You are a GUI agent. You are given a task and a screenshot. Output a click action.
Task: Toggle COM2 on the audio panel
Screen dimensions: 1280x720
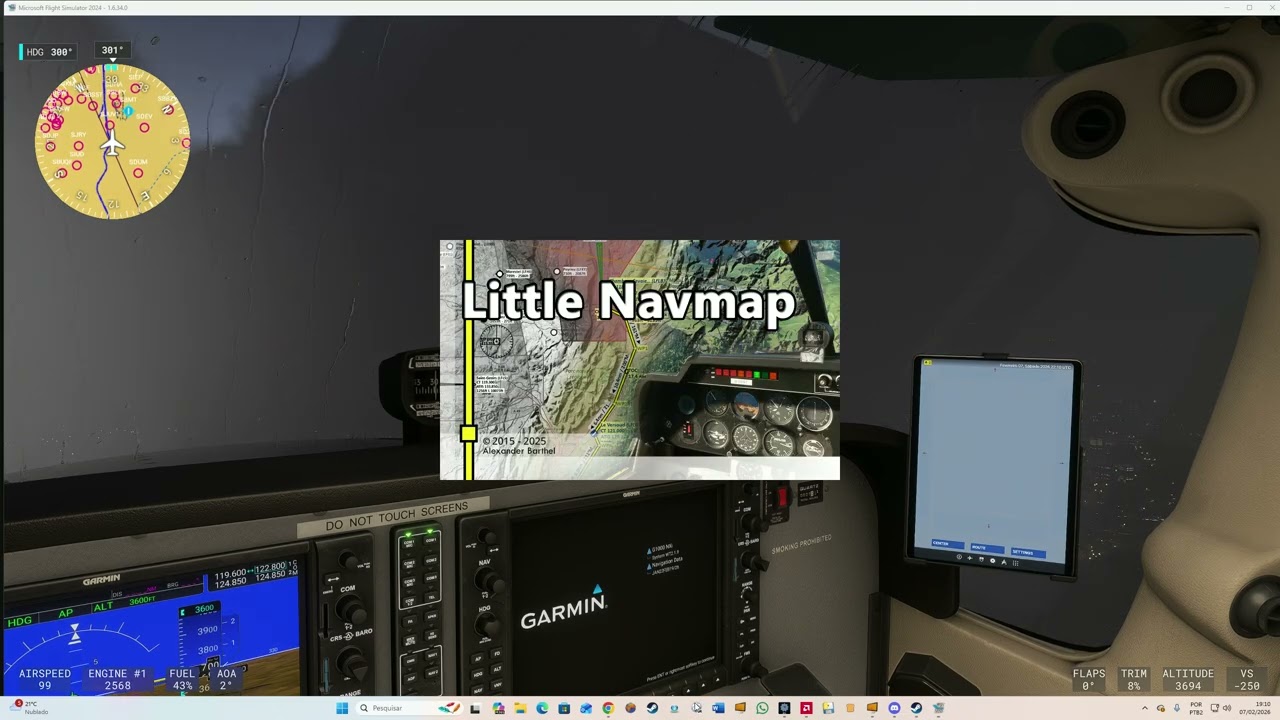point(431,562)
